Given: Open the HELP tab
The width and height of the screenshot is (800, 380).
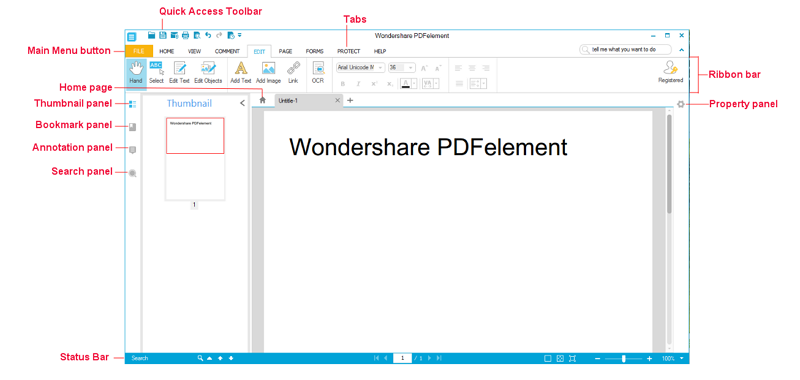Looking at the screenshot, I should pos(380,51).
